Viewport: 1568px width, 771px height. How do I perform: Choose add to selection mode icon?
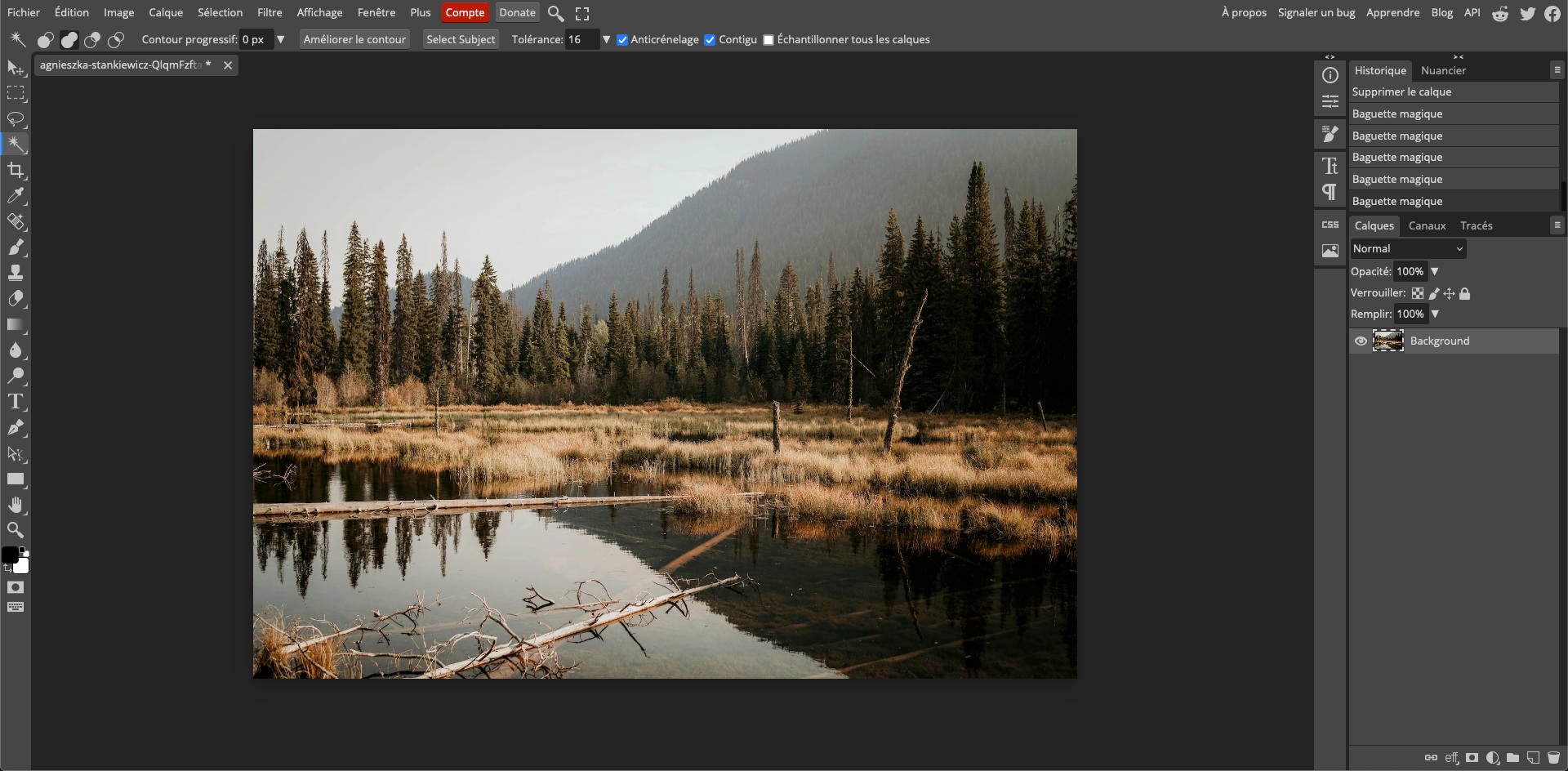pos(69,39)
